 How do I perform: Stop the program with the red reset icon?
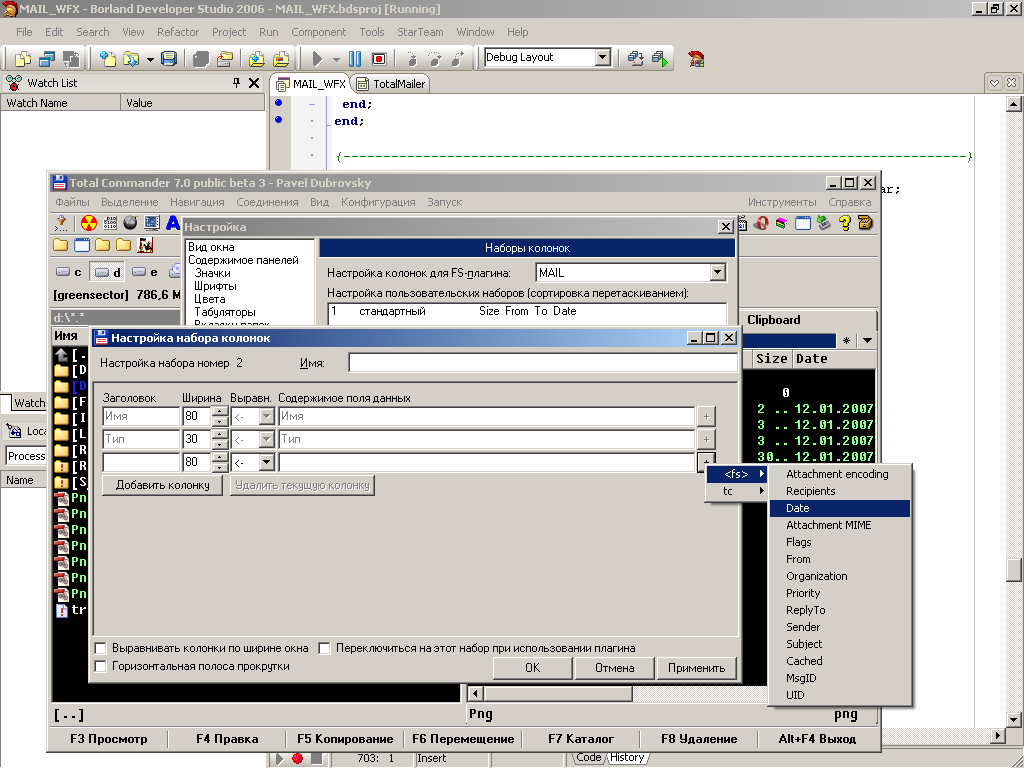tap(378, 59)
